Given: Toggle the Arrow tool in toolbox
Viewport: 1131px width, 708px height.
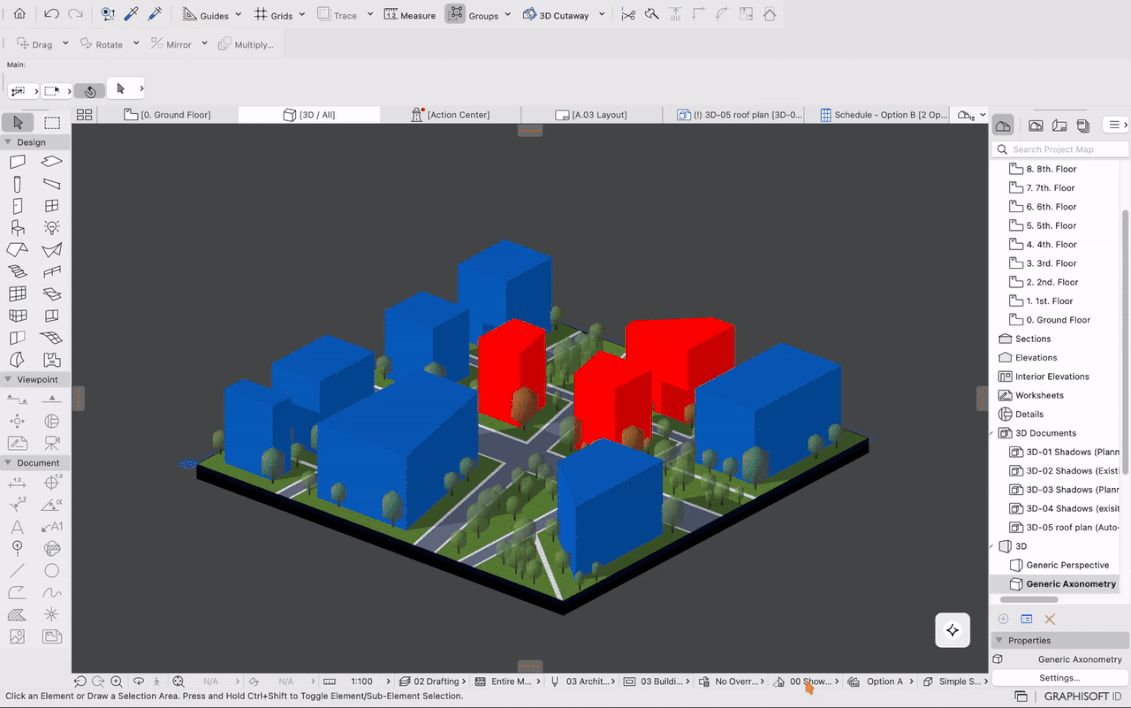Looking at the screenshot, I should point(17,123).
